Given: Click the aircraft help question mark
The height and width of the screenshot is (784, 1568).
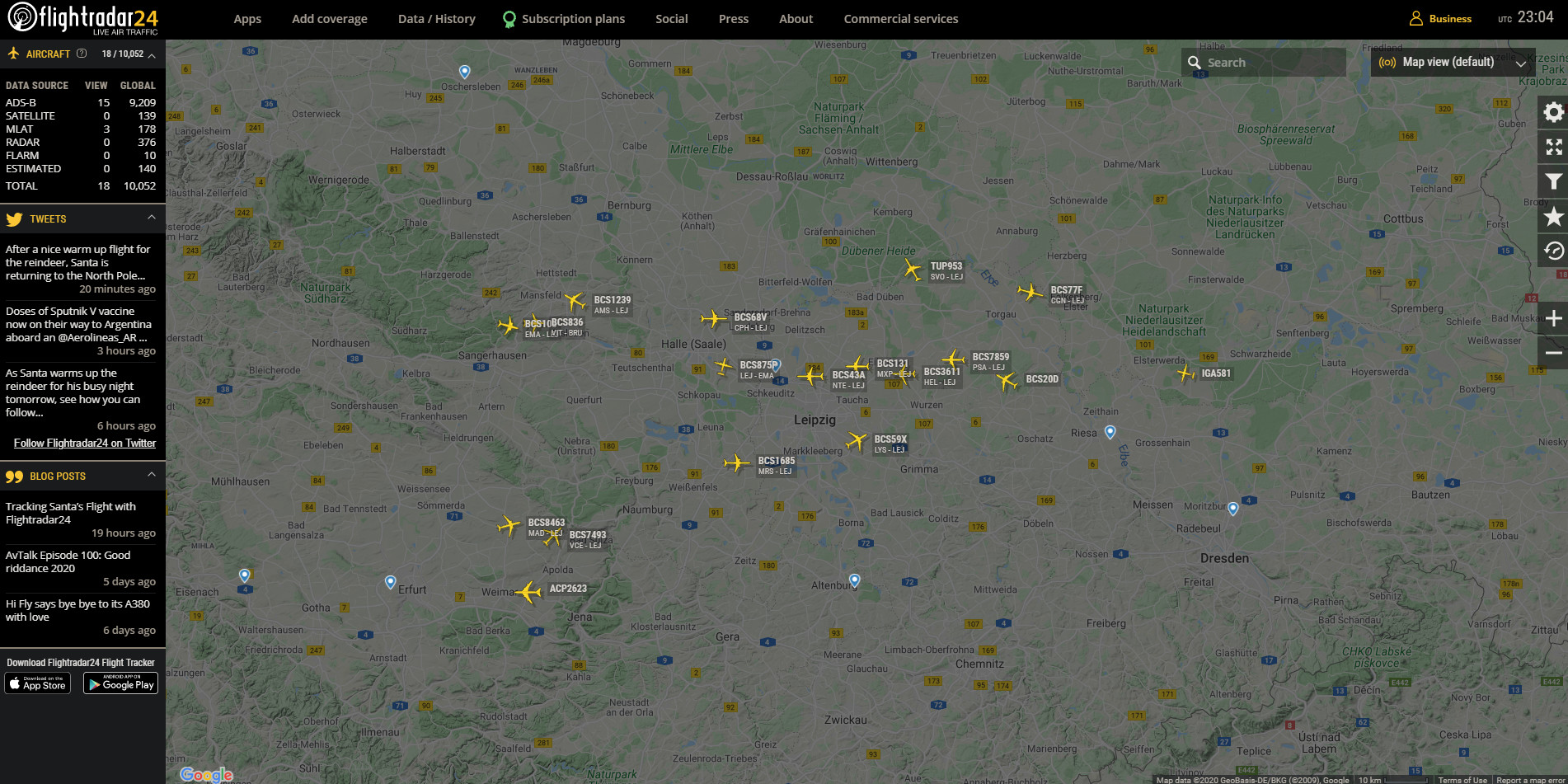Looking at the screenshot, I should pos(82,54).
